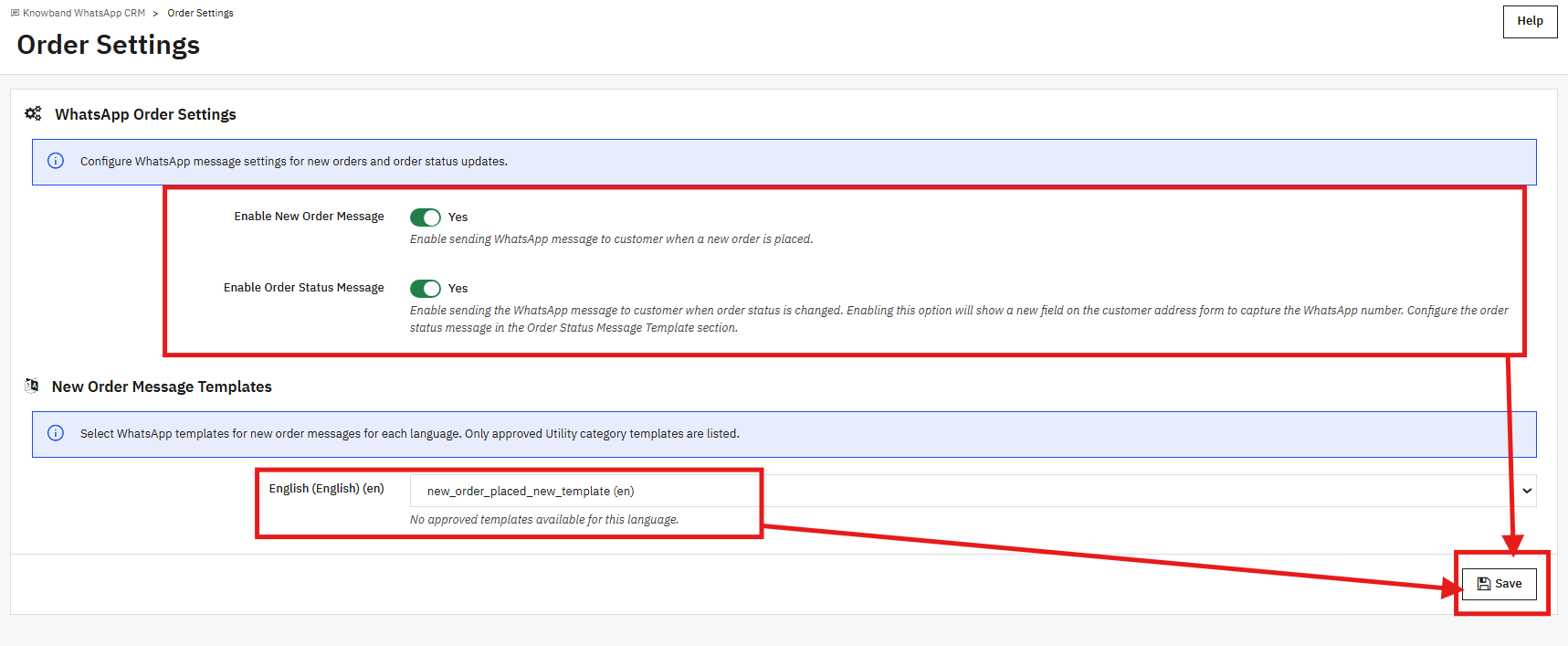Viewport: 1568px width, 646px height.
Task: Click the Order Settings breadcrumb item
Action: point(200,13)
